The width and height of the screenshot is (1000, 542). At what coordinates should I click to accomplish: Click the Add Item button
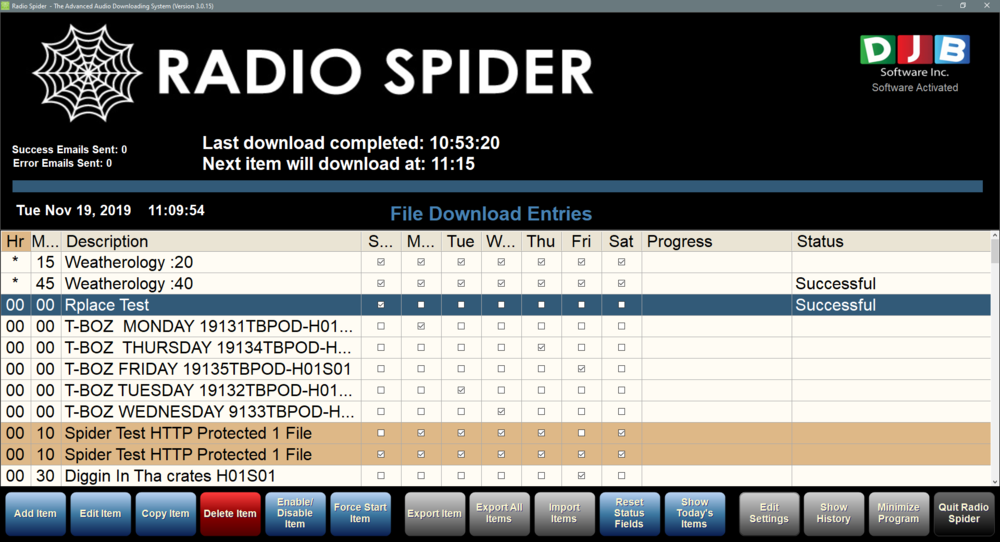(35, 513)
